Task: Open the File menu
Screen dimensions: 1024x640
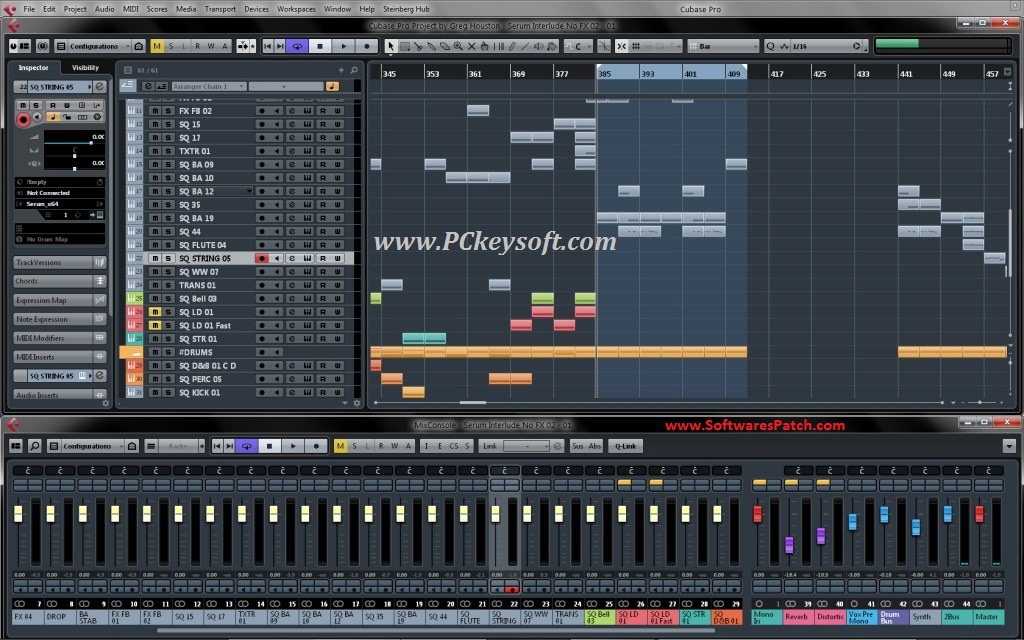Action: (29, 9)
